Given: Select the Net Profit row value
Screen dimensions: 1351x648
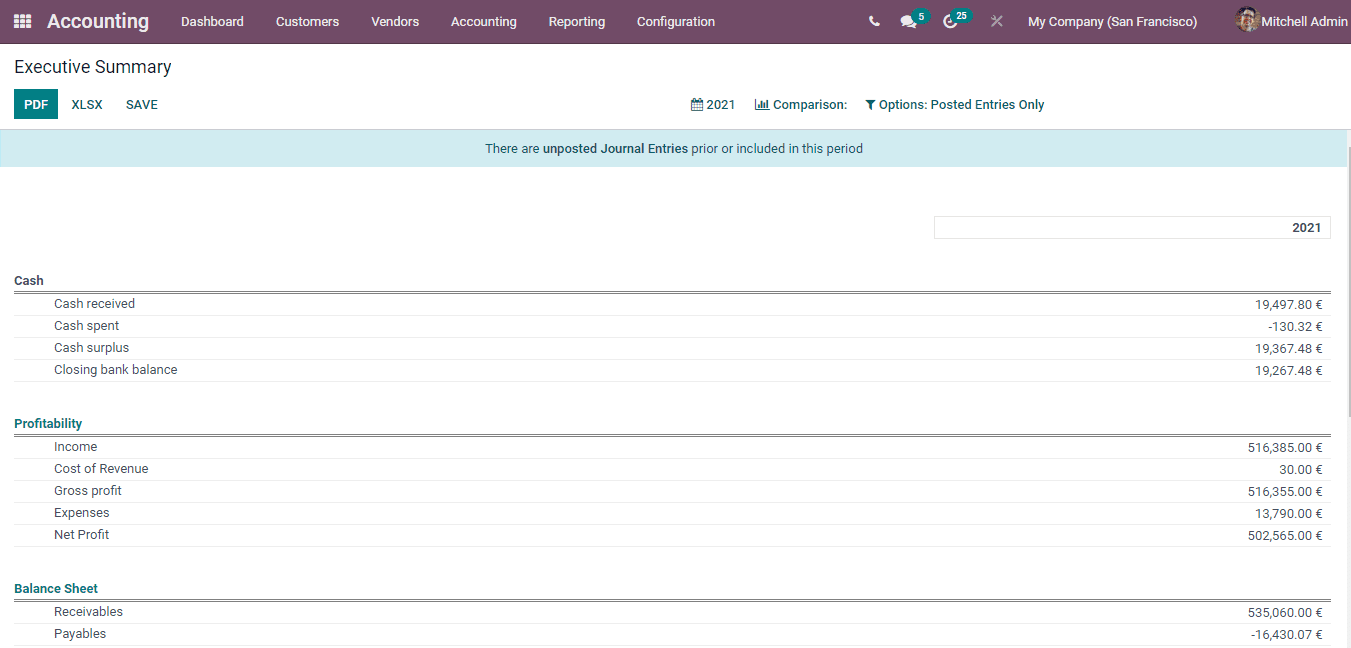Looking at the screenshot, I should (x=1287, y=535).
